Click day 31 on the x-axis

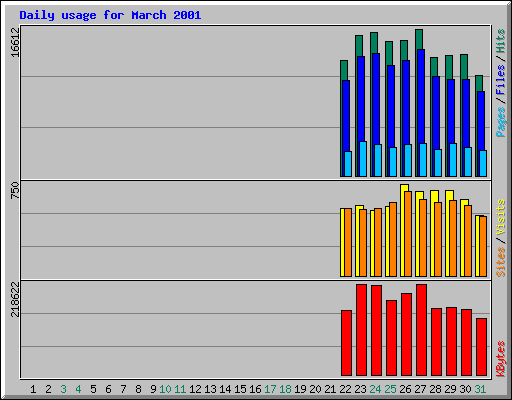pos(481,389)
